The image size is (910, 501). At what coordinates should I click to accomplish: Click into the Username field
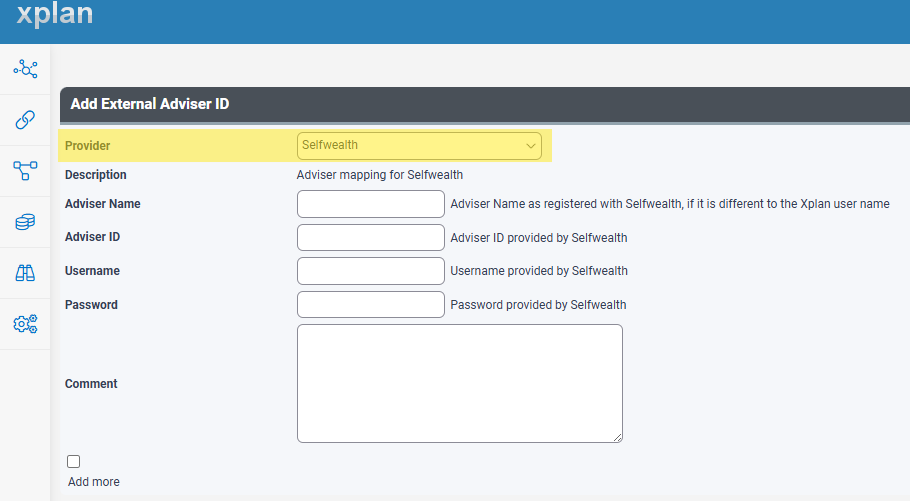[371, 271]
